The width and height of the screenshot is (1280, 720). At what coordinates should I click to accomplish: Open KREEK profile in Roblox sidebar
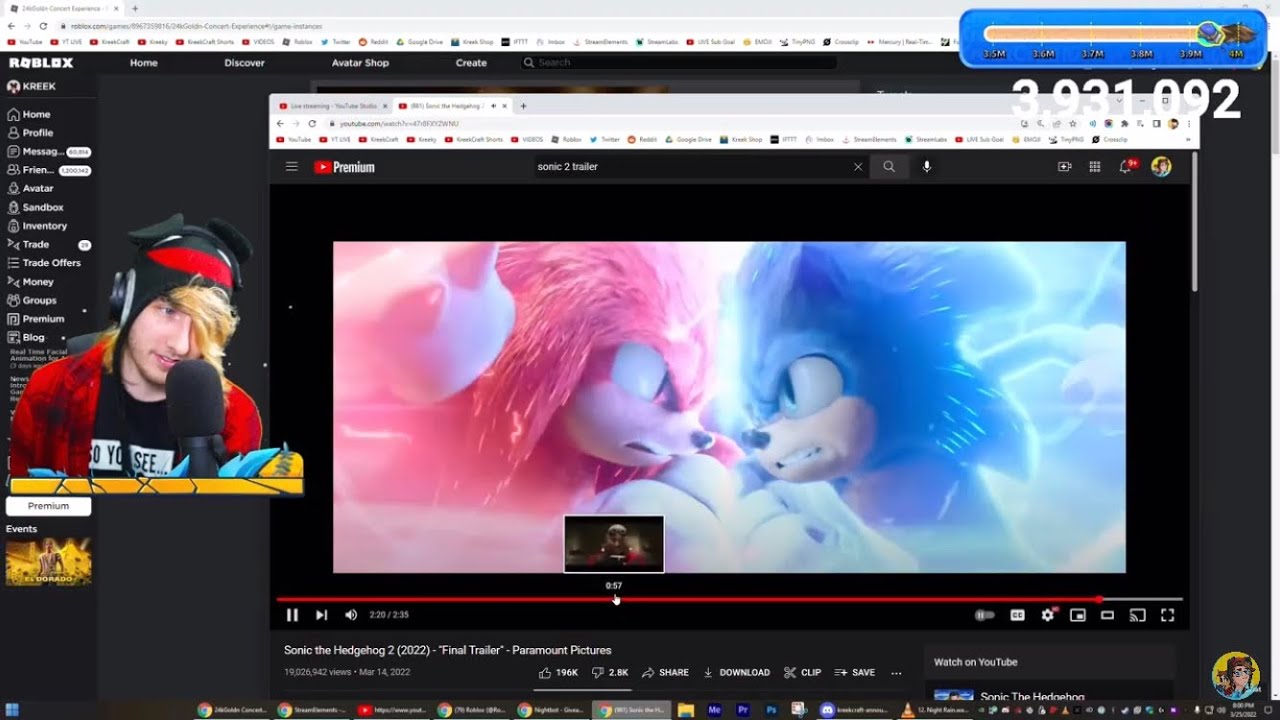pos(31,87)
